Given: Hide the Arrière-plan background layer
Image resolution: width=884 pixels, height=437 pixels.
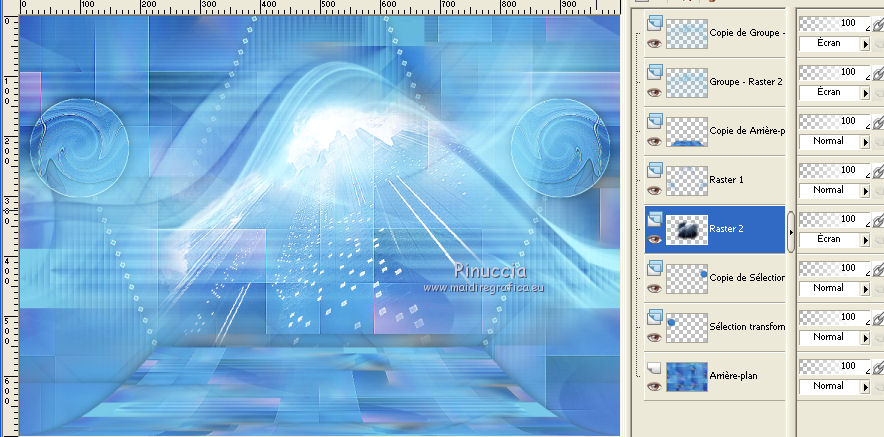Looking at the screenshot, I should pyautogui.click(x=654, y=387).
